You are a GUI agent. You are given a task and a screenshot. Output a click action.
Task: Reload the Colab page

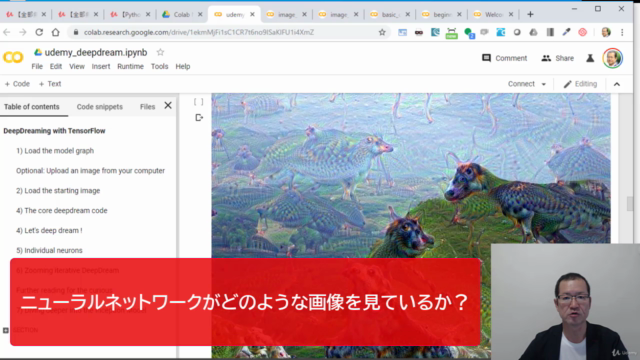click(39, 32)
